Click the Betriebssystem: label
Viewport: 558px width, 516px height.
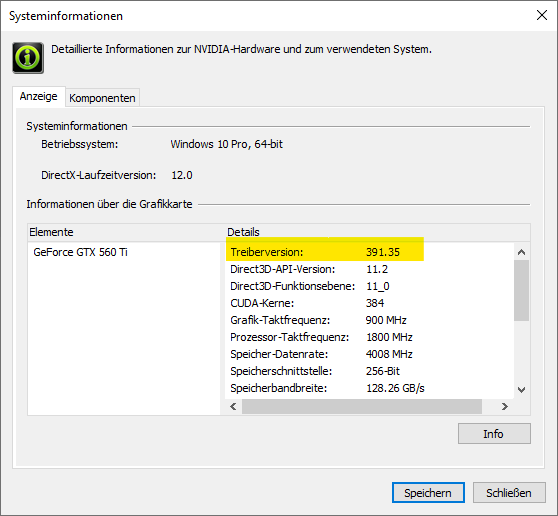click(79, 144)
